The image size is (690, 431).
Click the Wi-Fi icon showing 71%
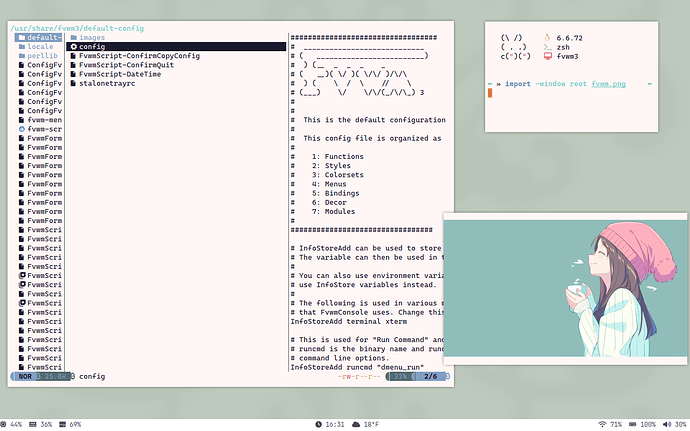pyautogui.click(x=602, y=424)
